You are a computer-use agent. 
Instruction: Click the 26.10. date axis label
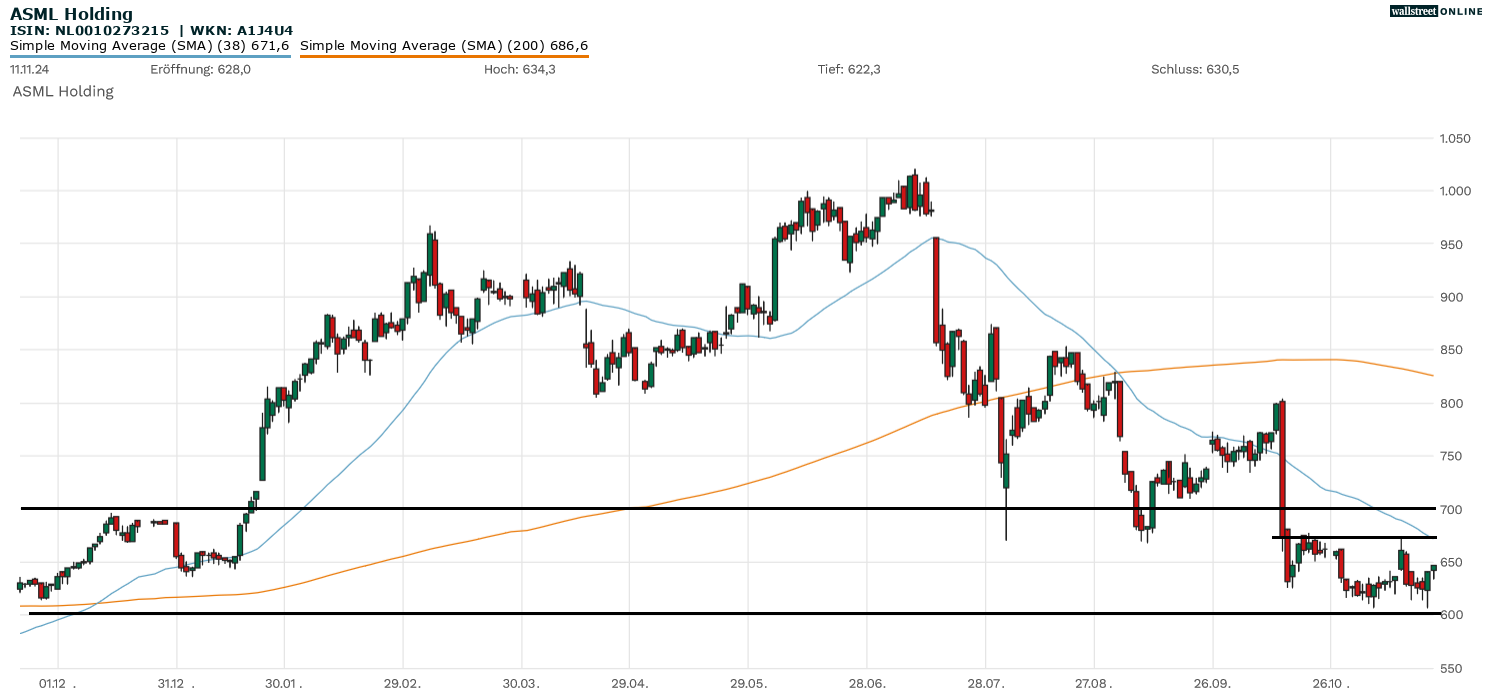pyautogui.click(x=1331, y=684)
